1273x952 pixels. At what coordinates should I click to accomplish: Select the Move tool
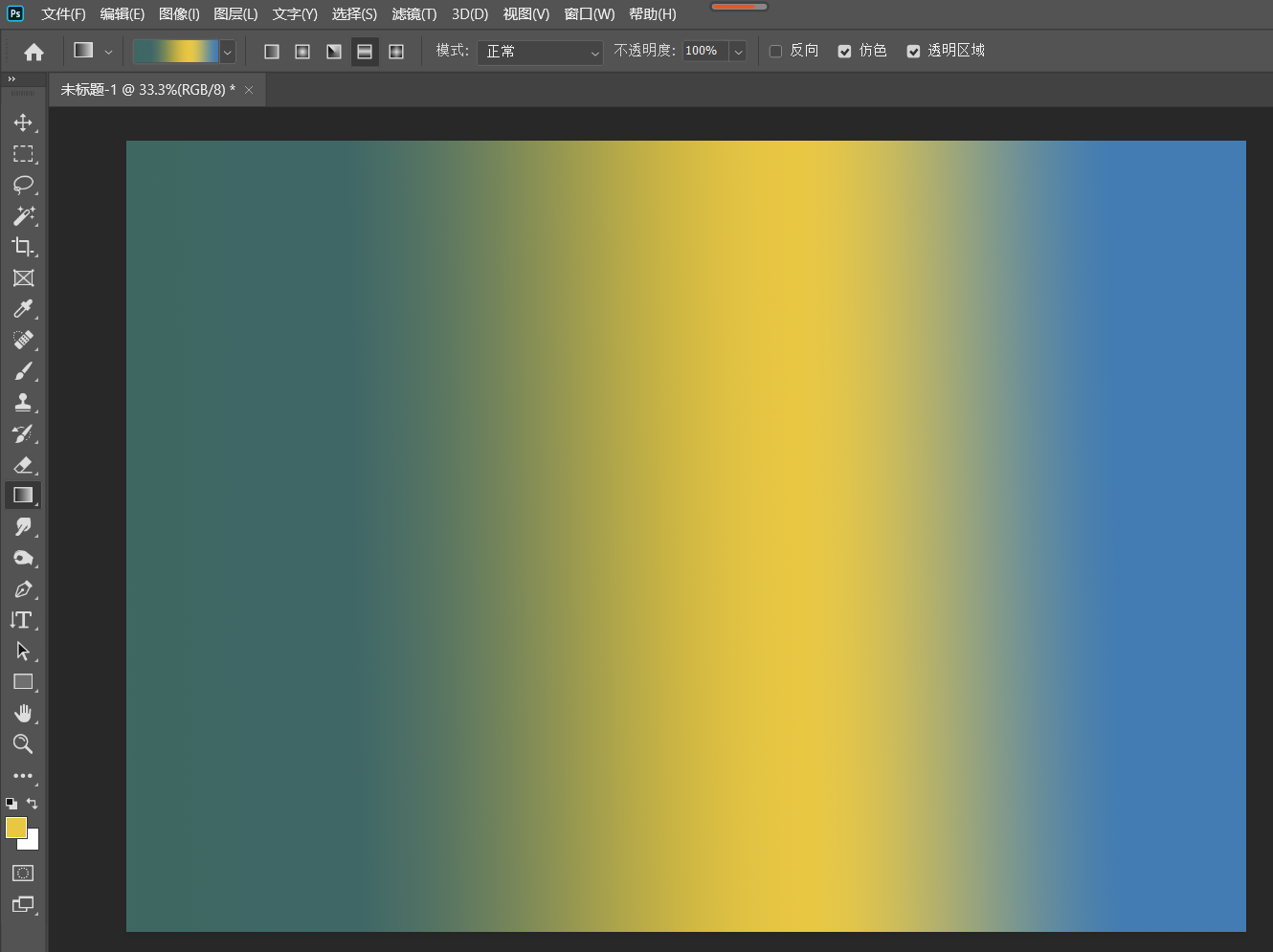[x=23, y=122]
